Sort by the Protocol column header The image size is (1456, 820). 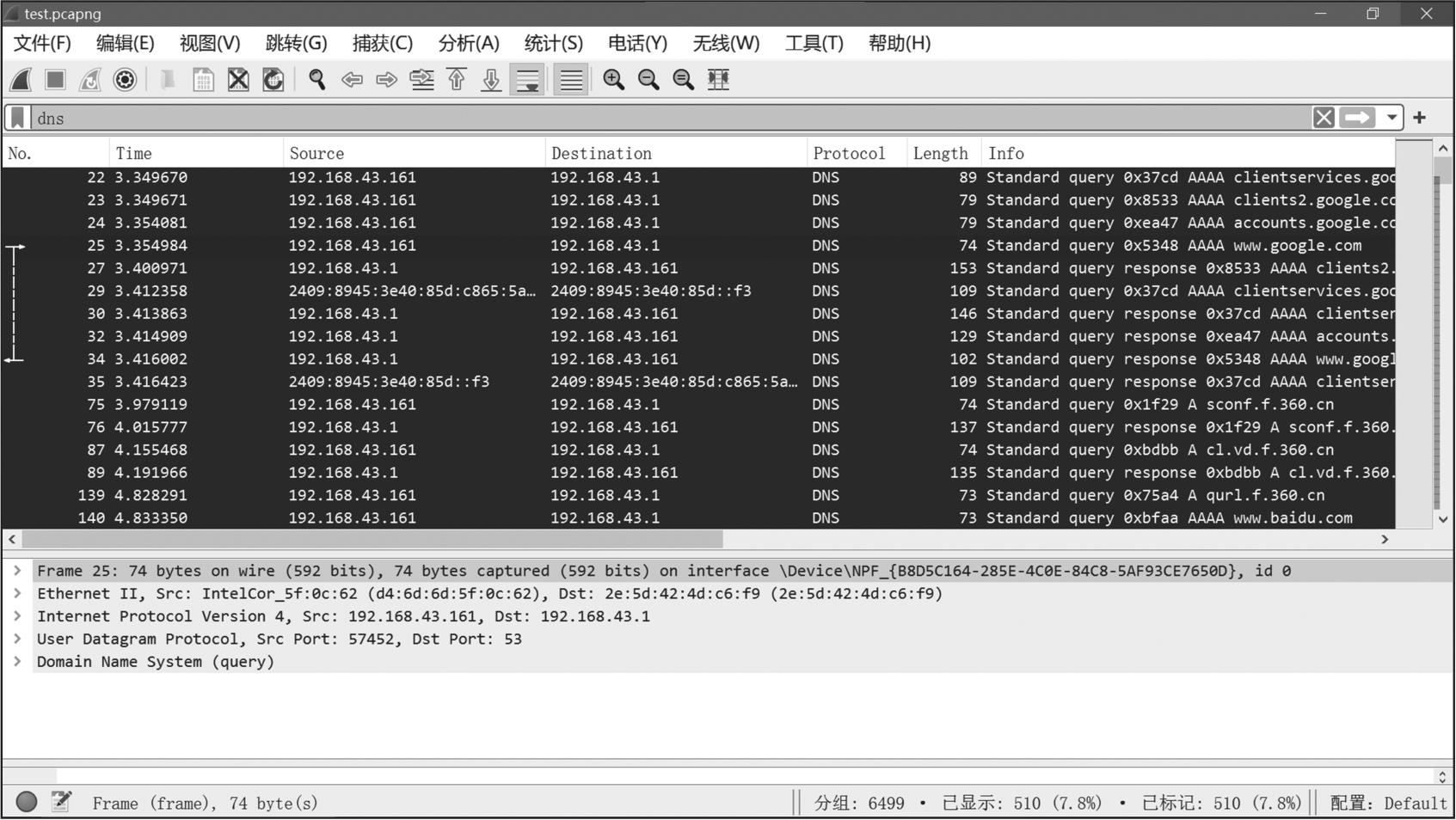click(x=857, y=154)
